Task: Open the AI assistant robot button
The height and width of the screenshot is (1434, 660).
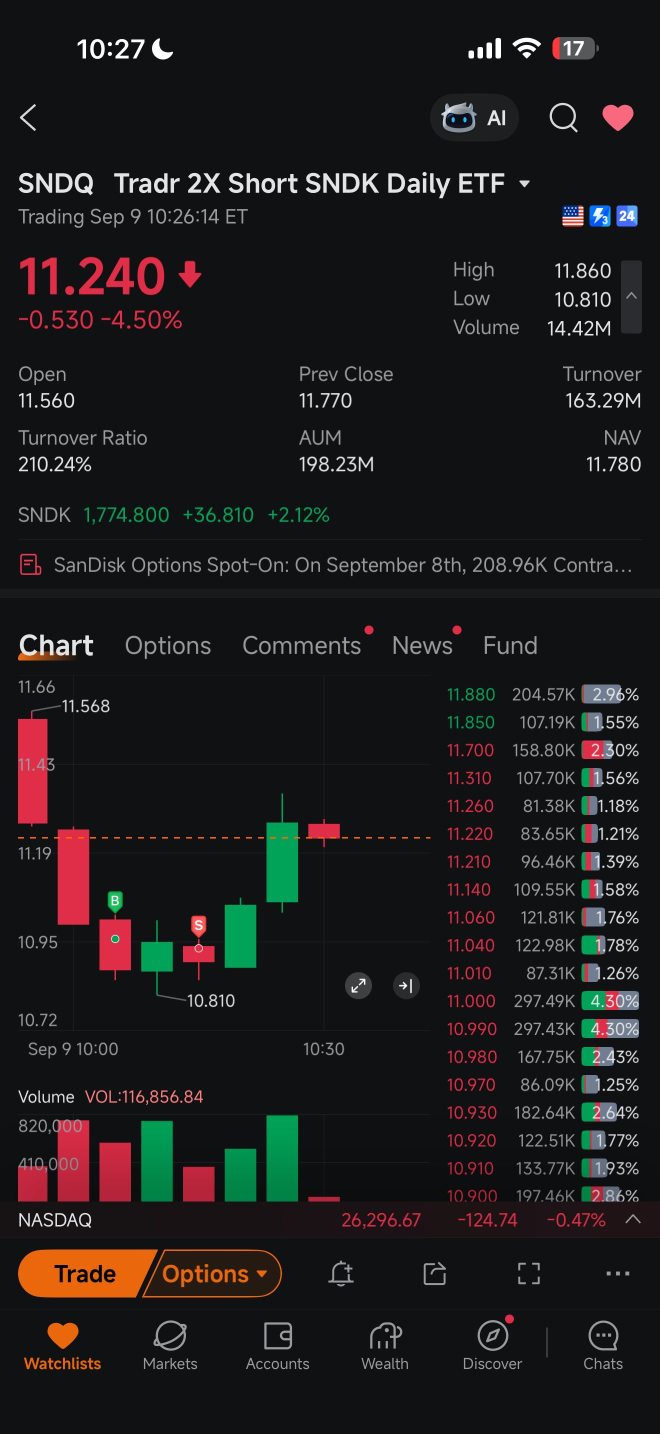Action: pos(475,118)
